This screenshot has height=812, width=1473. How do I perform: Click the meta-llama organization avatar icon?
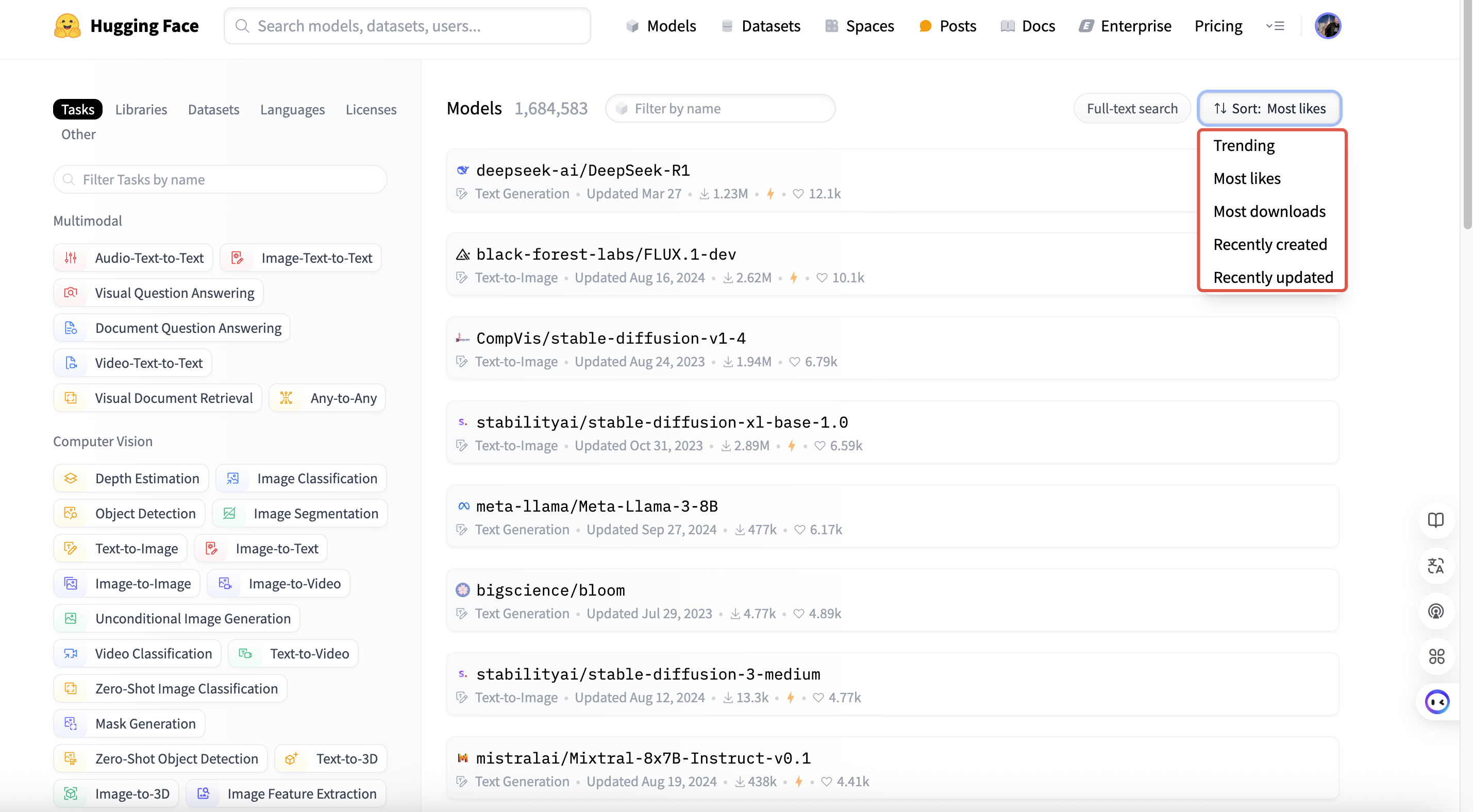click(463, 506)
